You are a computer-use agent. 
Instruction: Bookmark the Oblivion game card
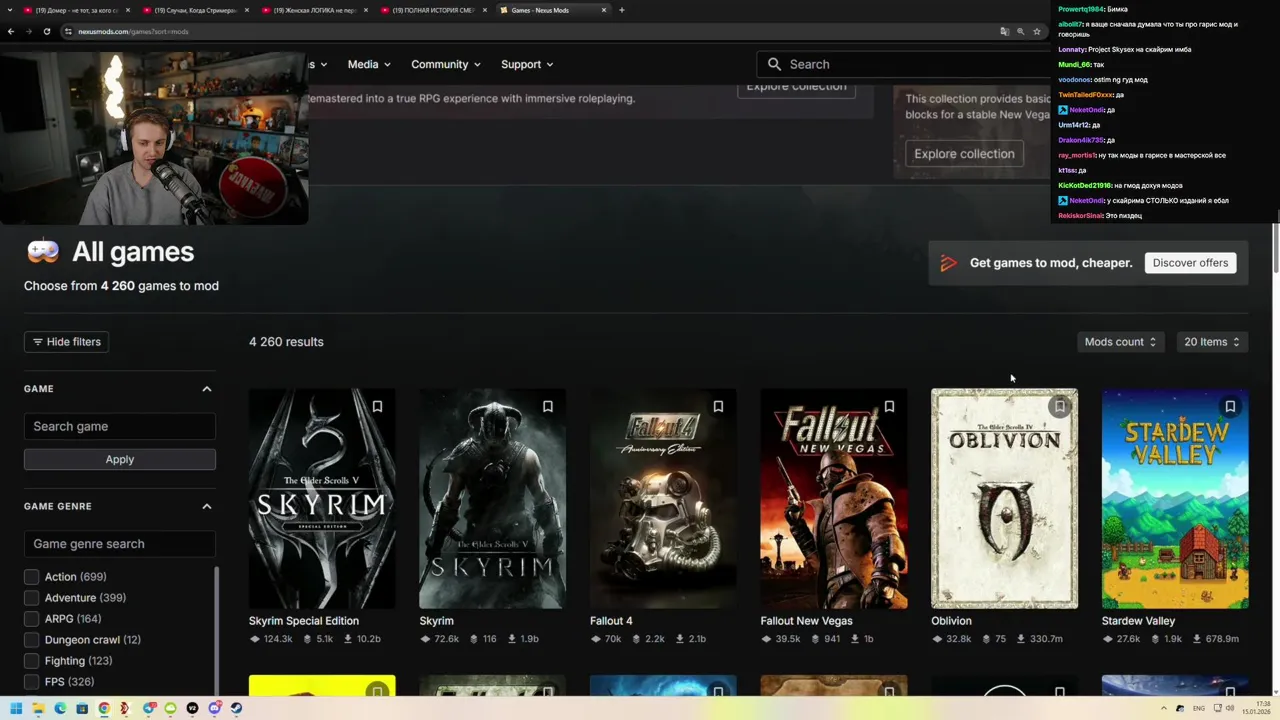1059,407
